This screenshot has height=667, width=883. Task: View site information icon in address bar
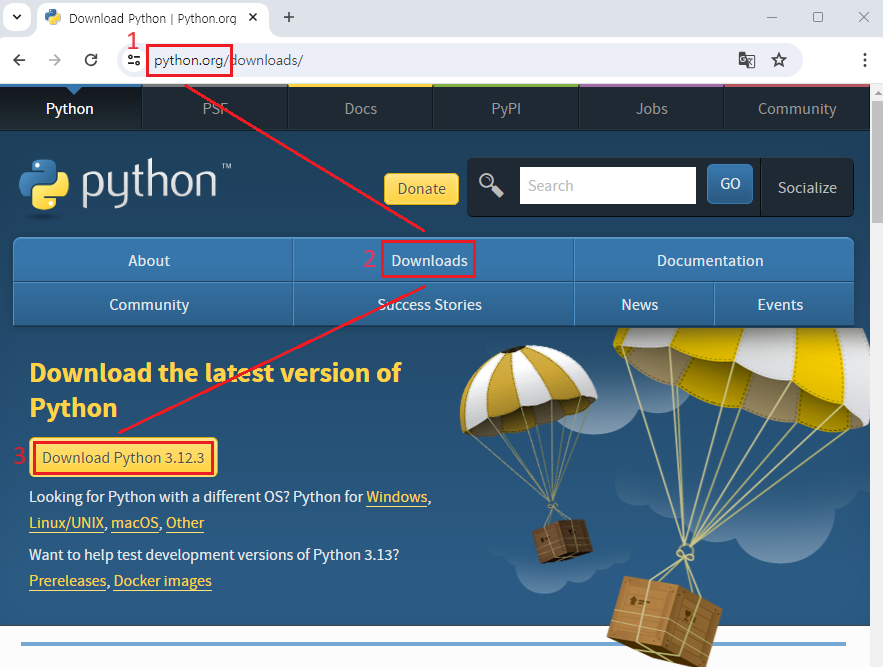[x=133, y=60]
